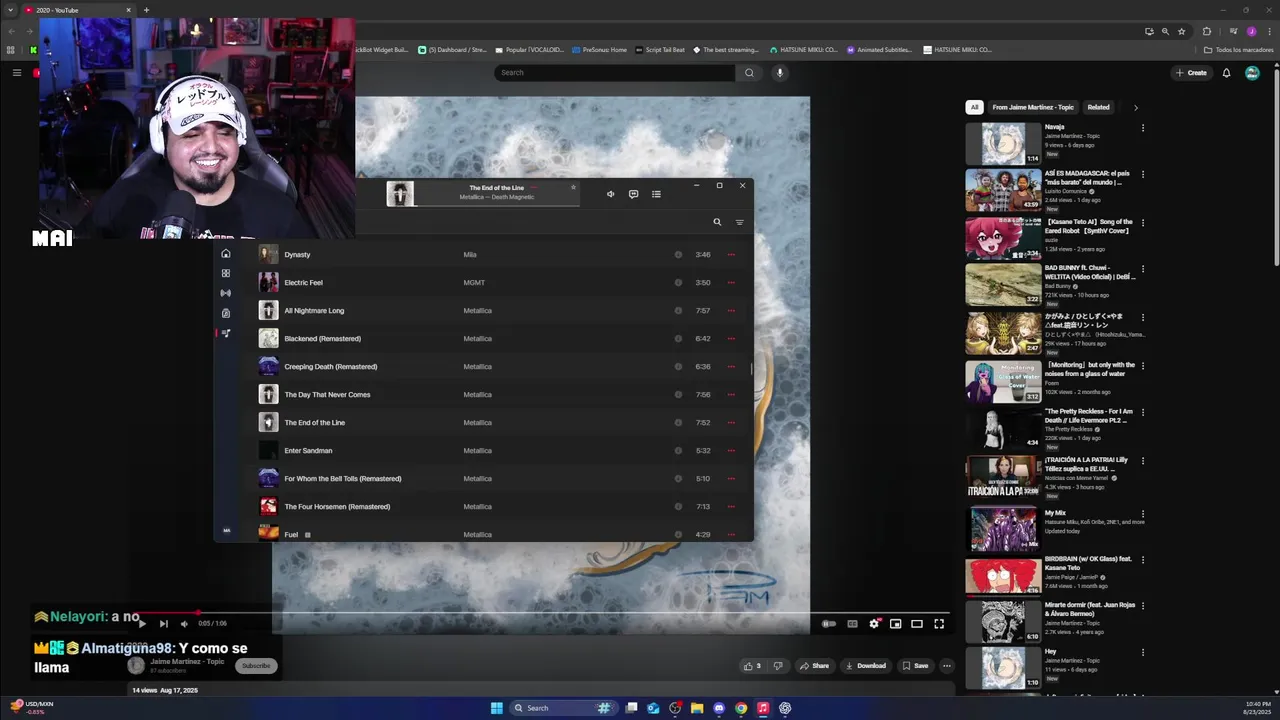Open the lyrics panel in the music player
This screenshot has width=1280, height=720.
coord(633,194)
